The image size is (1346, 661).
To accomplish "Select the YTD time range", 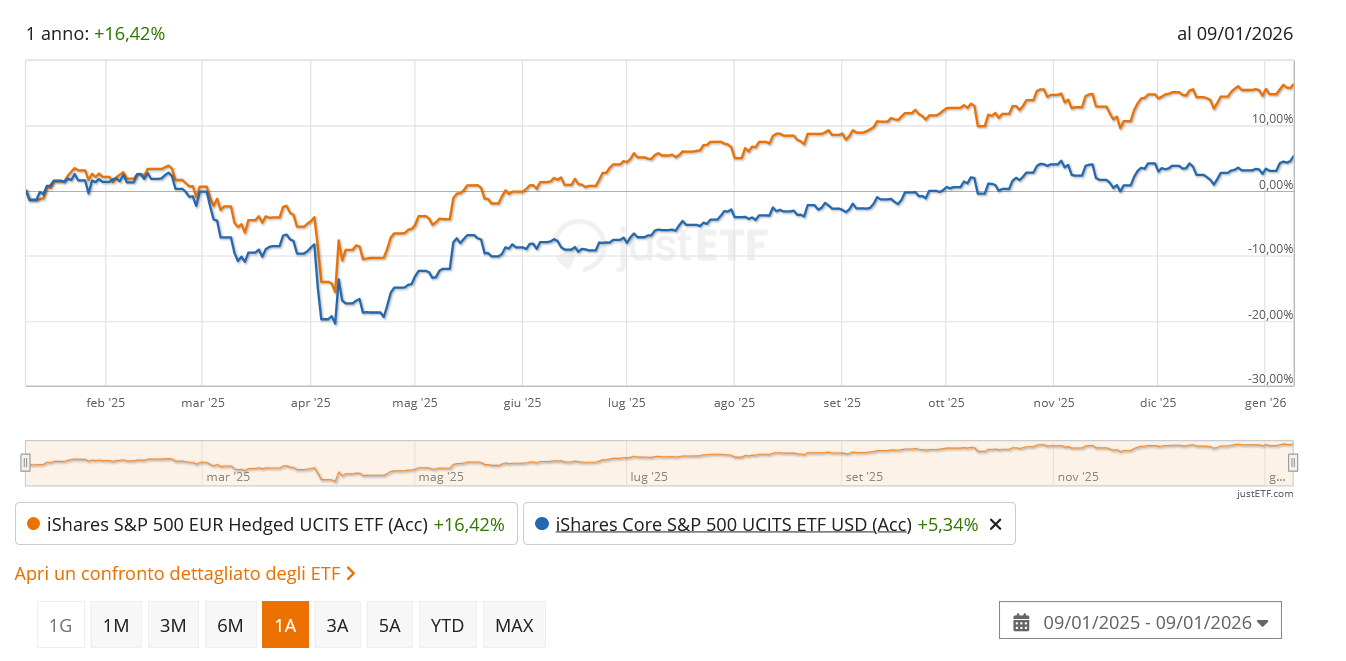I will (447, 625).
